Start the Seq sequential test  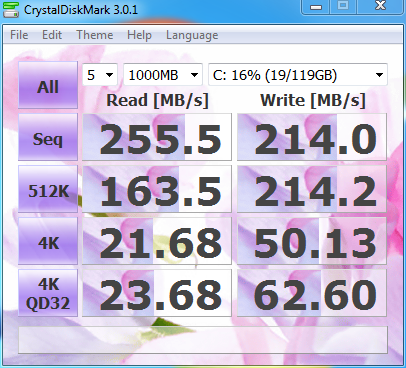tap(48, 137)
